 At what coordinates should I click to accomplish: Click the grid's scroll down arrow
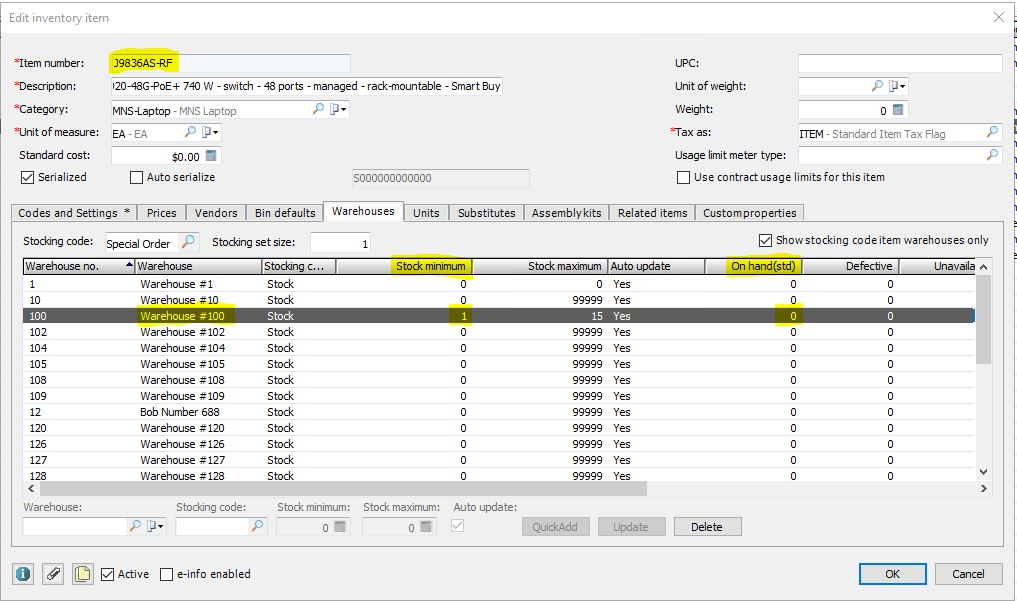[983, 472]
